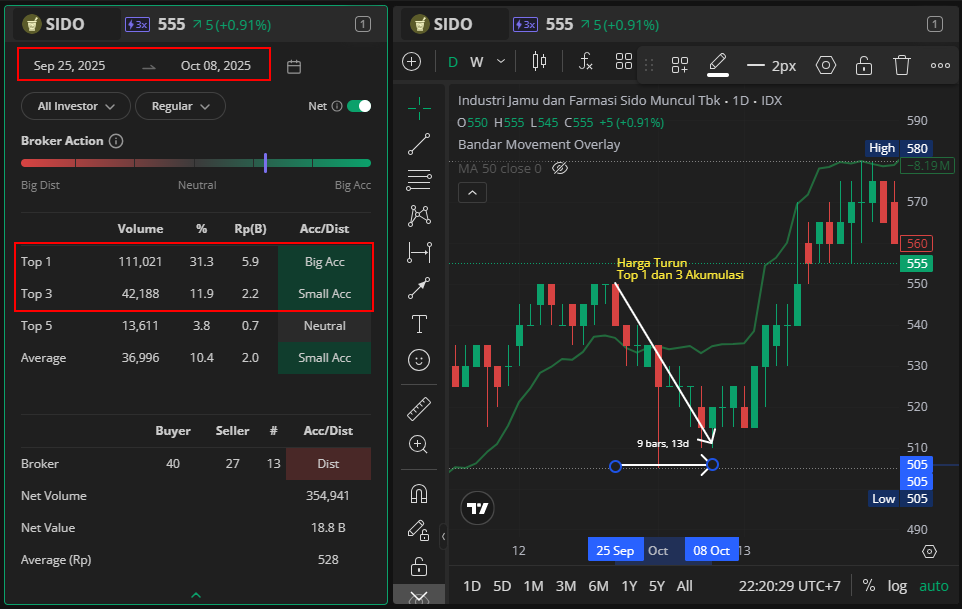Toggle stay in drawing mode
962x609 pixels.
point(418,530)
